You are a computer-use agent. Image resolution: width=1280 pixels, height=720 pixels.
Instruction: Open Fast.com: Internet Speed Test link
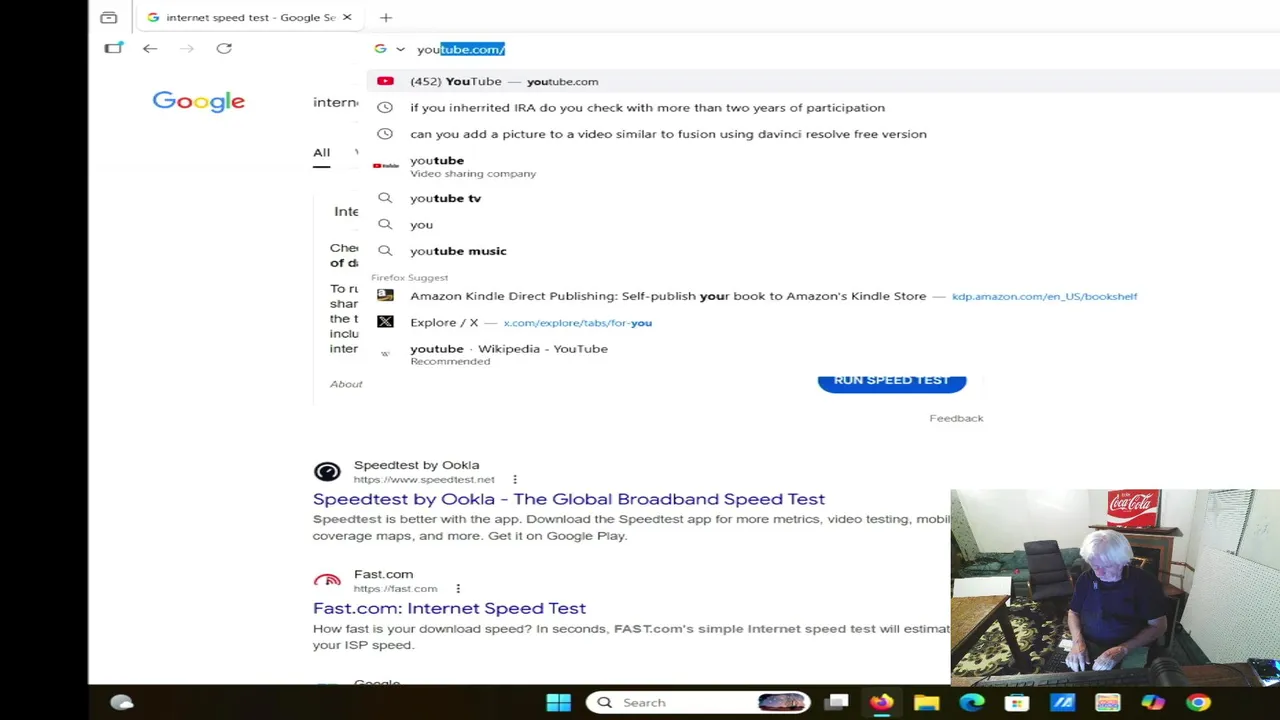tap(449, 608)
